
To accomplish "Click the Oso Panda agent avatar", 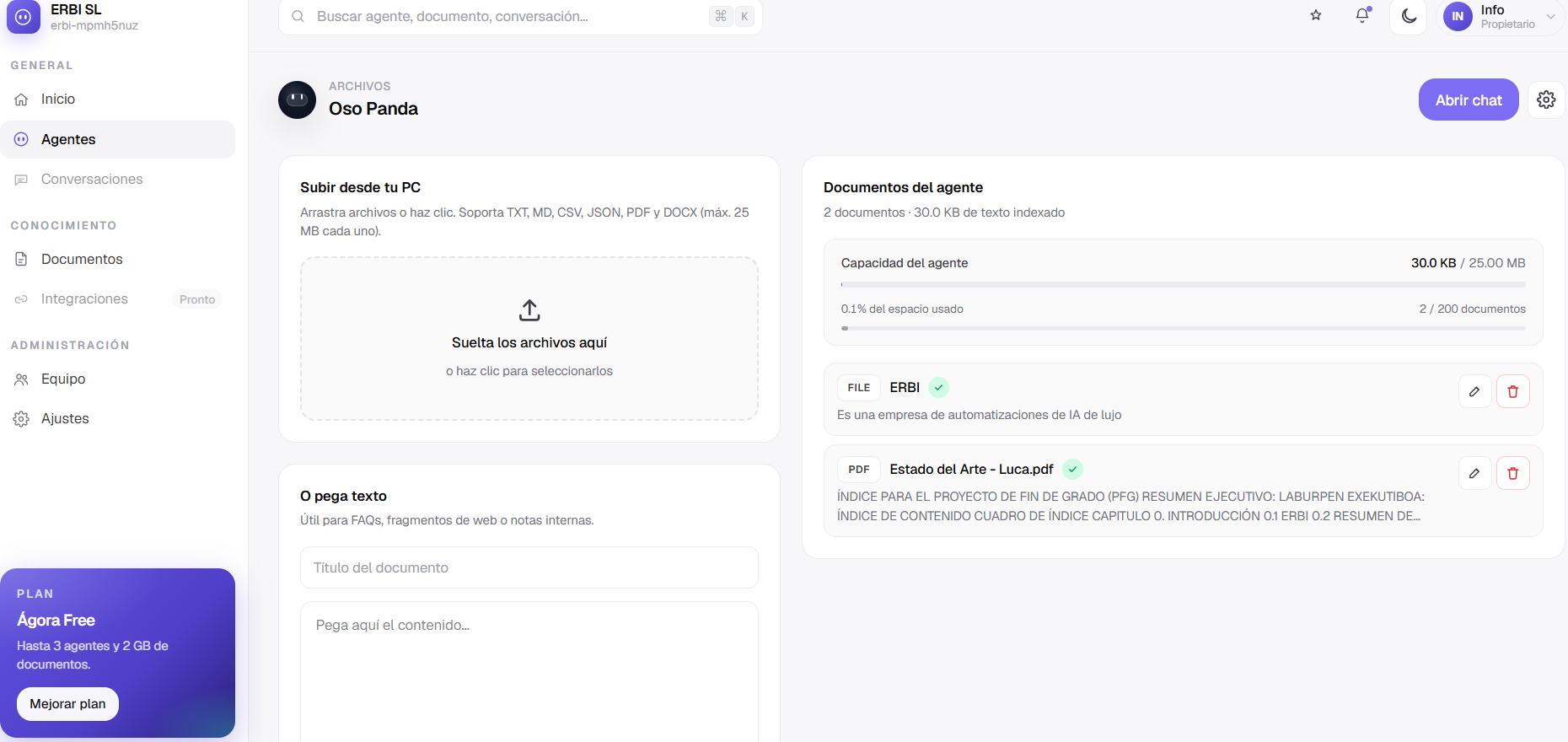I will 297,99.
